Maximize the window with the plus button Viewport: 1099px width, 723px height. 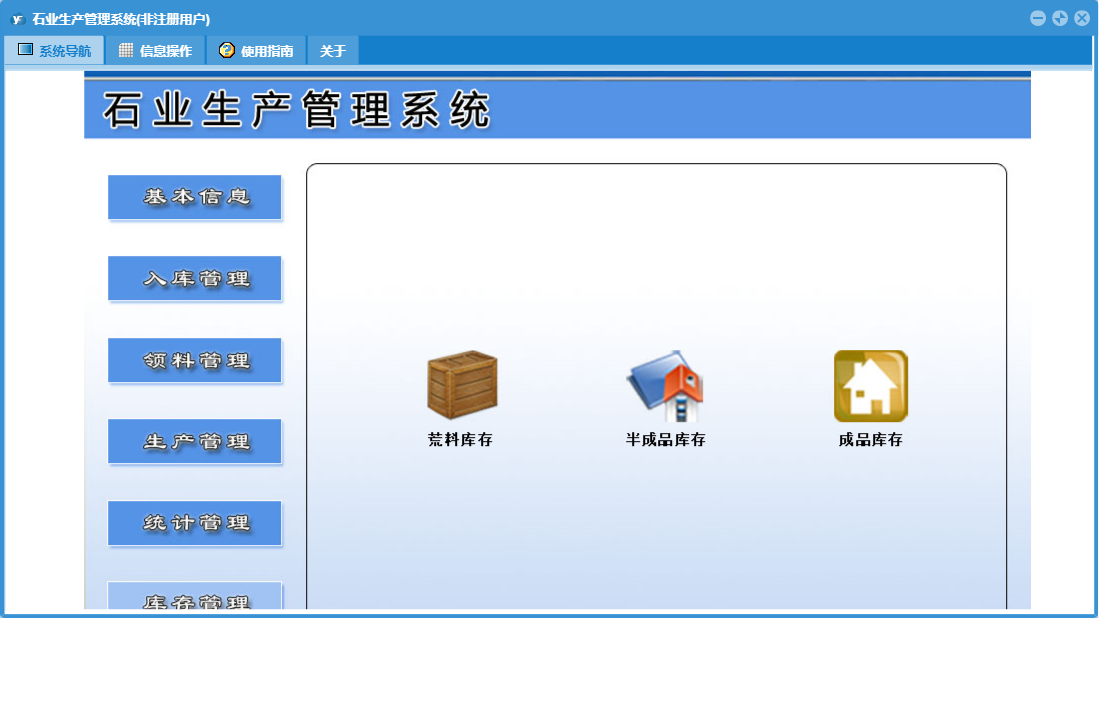[x=1060, y=18]
